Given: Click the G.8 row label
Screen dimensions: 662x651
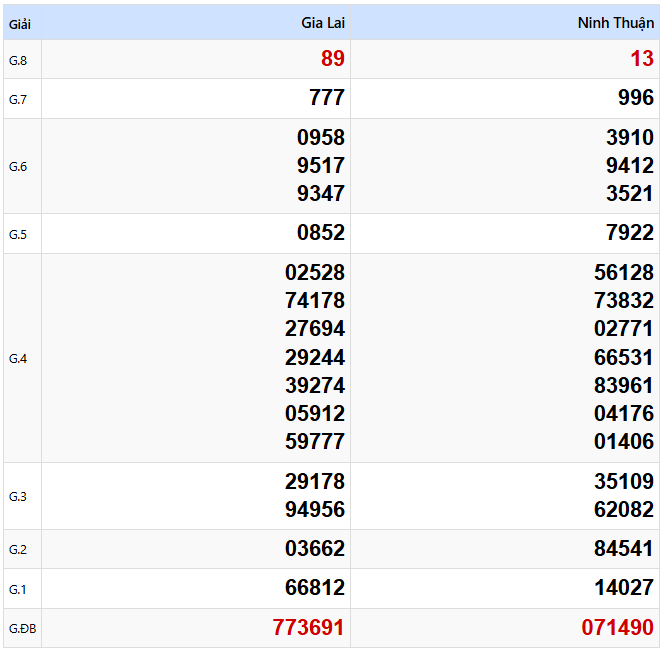Looking at the screenshot, I should (19, 60).
